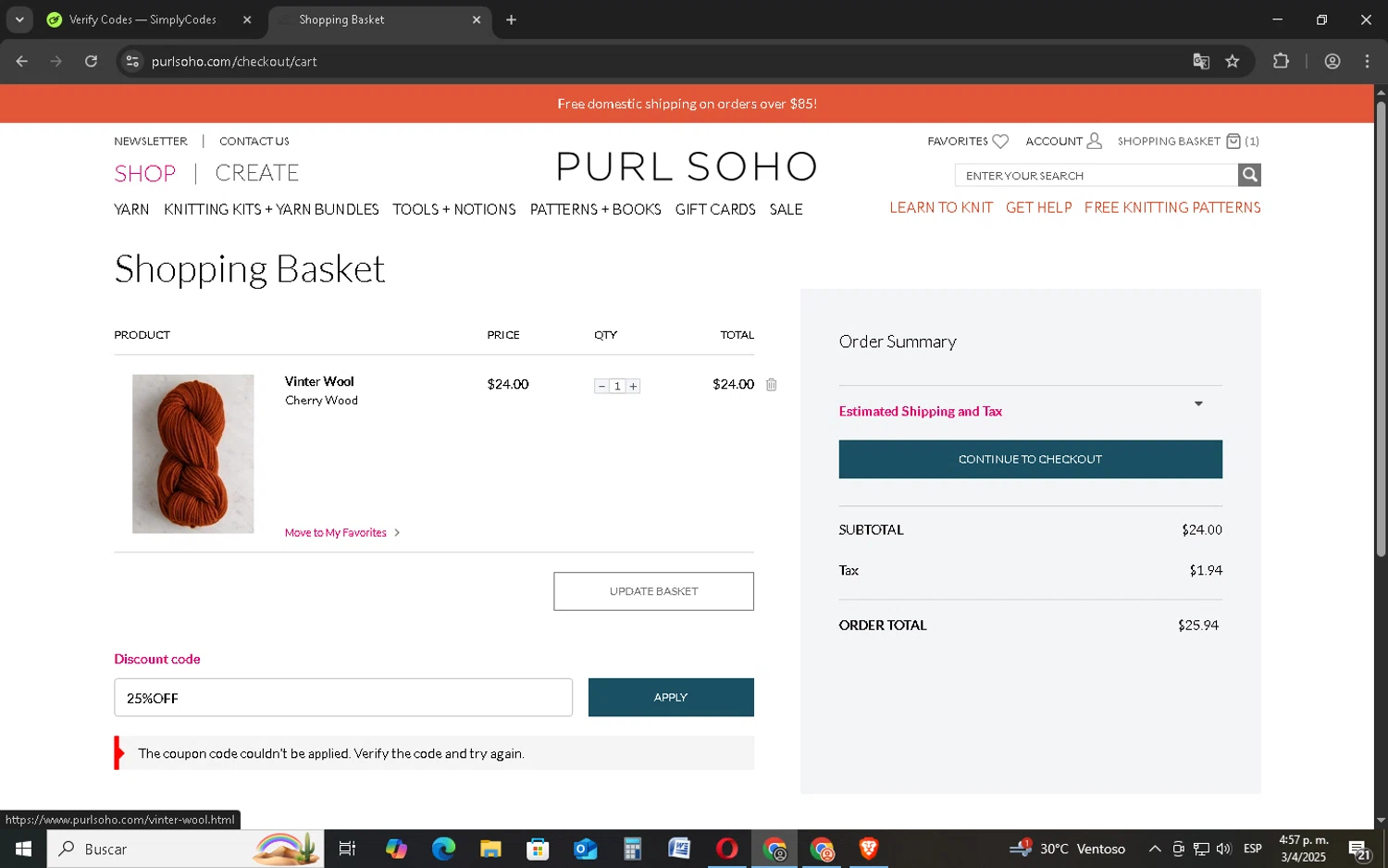Focus the discount code input field

(x=343, y=698)
